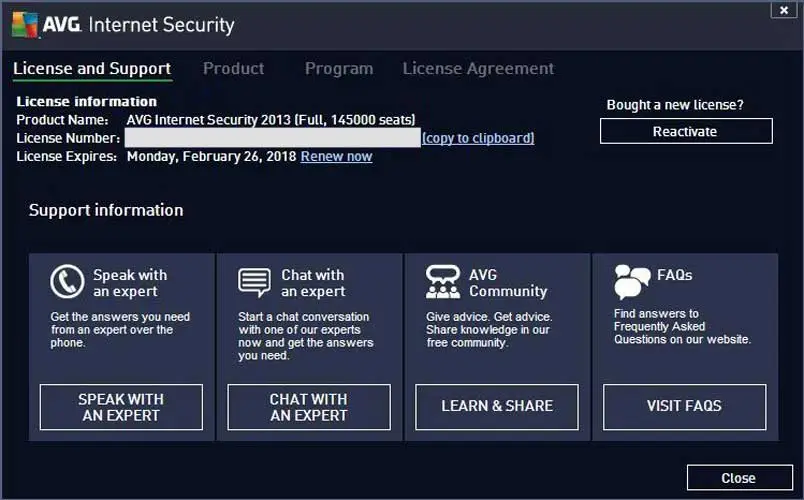Close the dialog with the X button
This screenshot has height=500, width=804.
click(784, 10)
